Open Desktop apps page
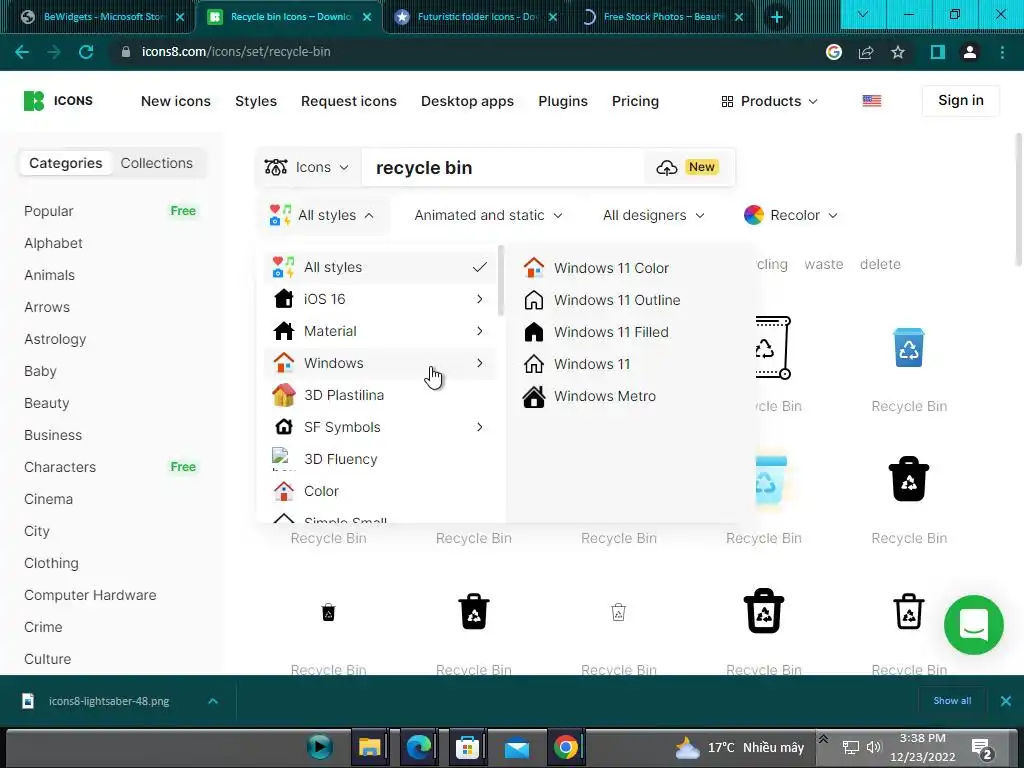This screenshot has height=768, width=1024. pos(468,101)
